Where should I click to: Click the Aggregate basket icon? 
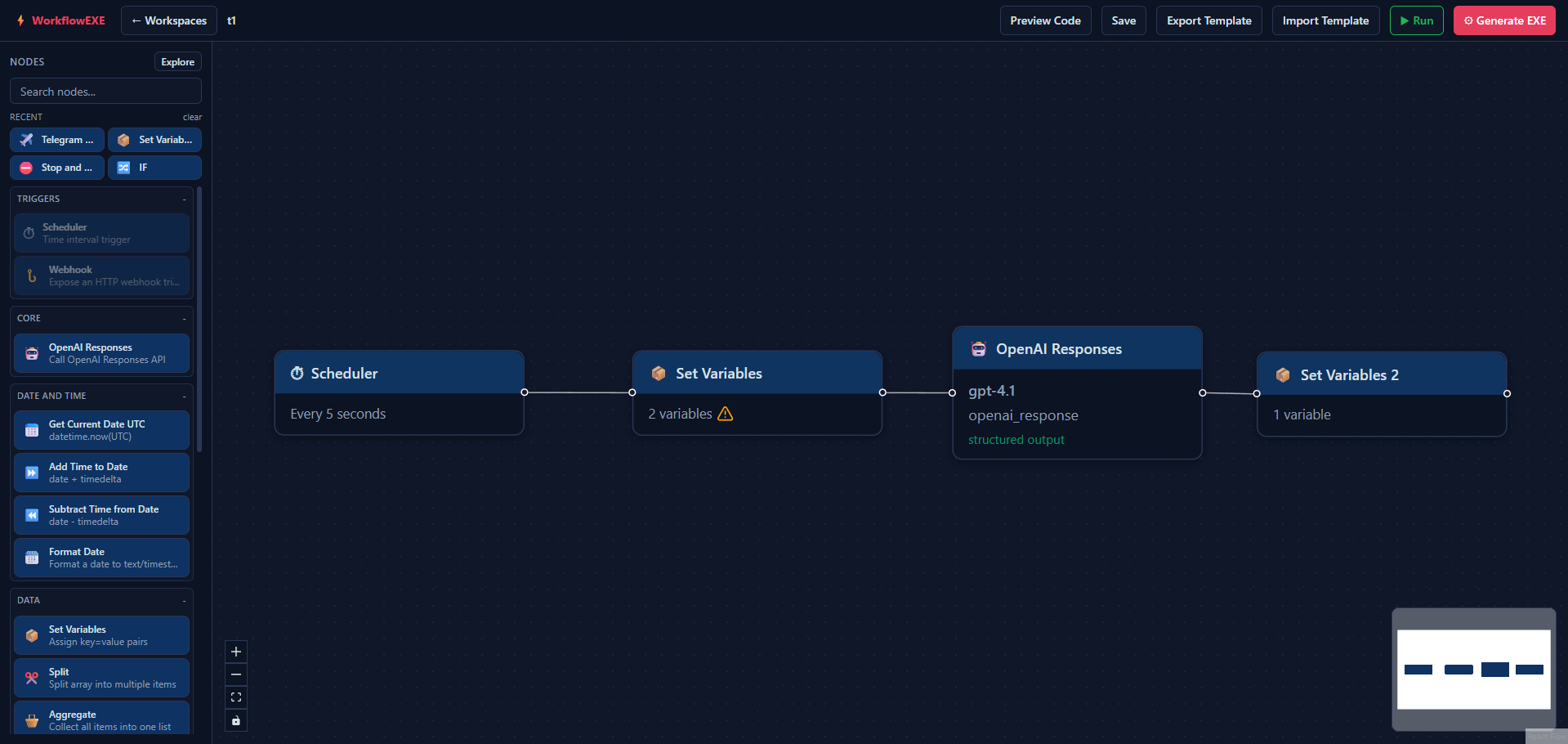pos(32,720)
